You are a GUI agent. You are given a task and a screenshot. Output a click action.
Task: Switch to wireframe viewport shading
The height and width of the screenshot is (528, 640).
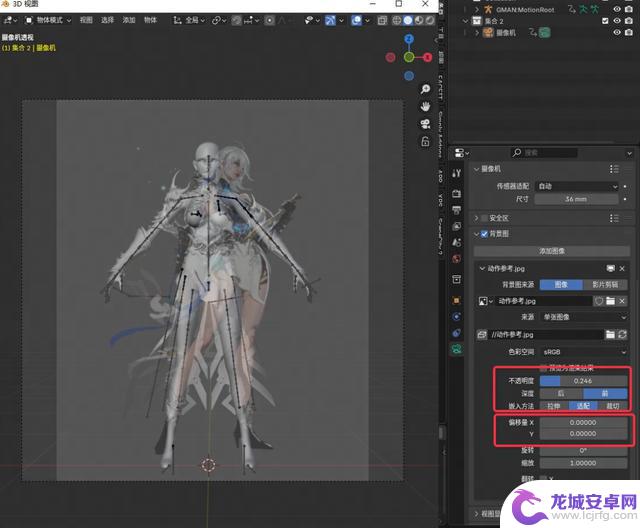pos(396,20)
